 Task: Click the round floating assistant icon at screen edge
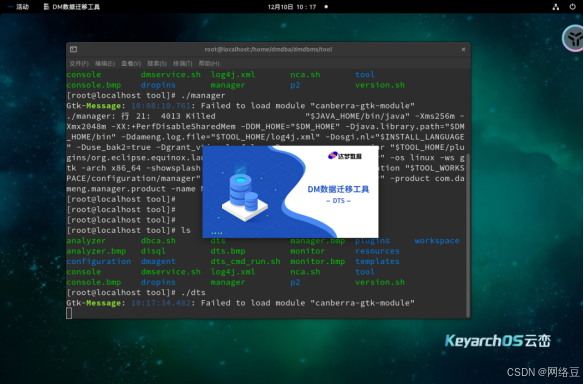coord(574,38)
